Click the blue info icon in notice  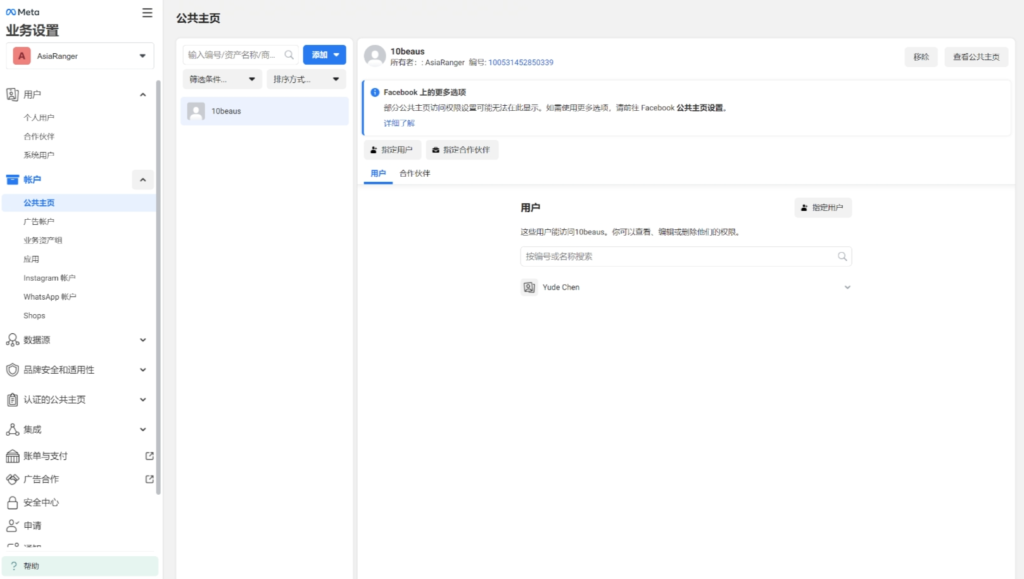(x=375, y=93)
